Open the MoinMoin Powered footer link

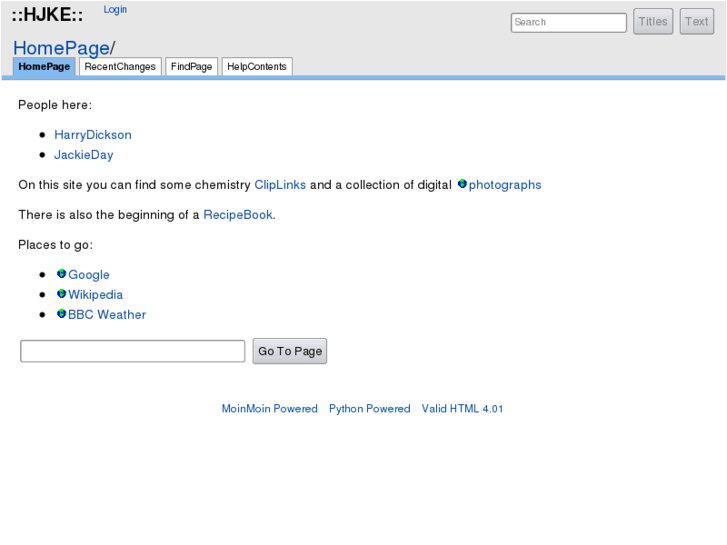(x=269, y=409)
